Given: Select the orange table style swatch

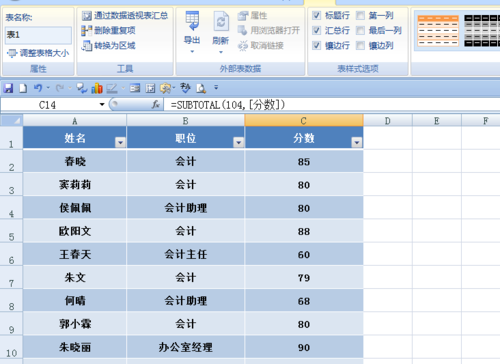Looking at the screenshot, I should [x=438, y=30].
